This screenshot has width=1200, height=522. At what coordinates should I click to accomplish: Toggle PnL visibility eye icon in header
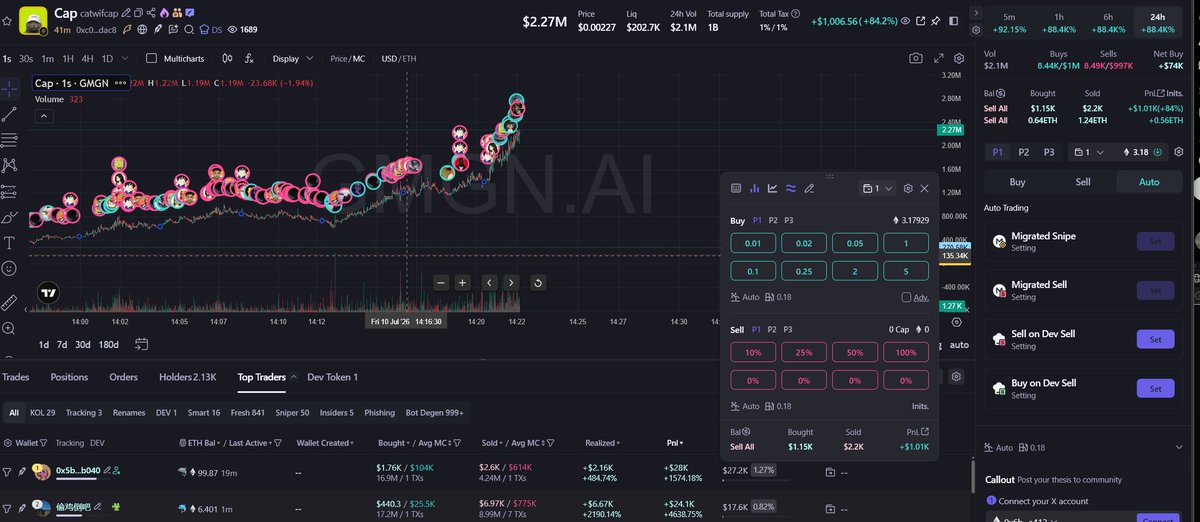click(x=905, y=20)
